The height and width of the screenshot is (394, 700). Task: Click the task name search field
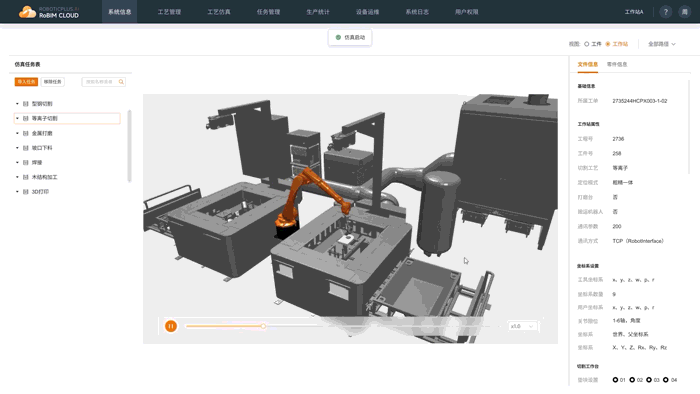pyautogui.click(x=104, y=82)
